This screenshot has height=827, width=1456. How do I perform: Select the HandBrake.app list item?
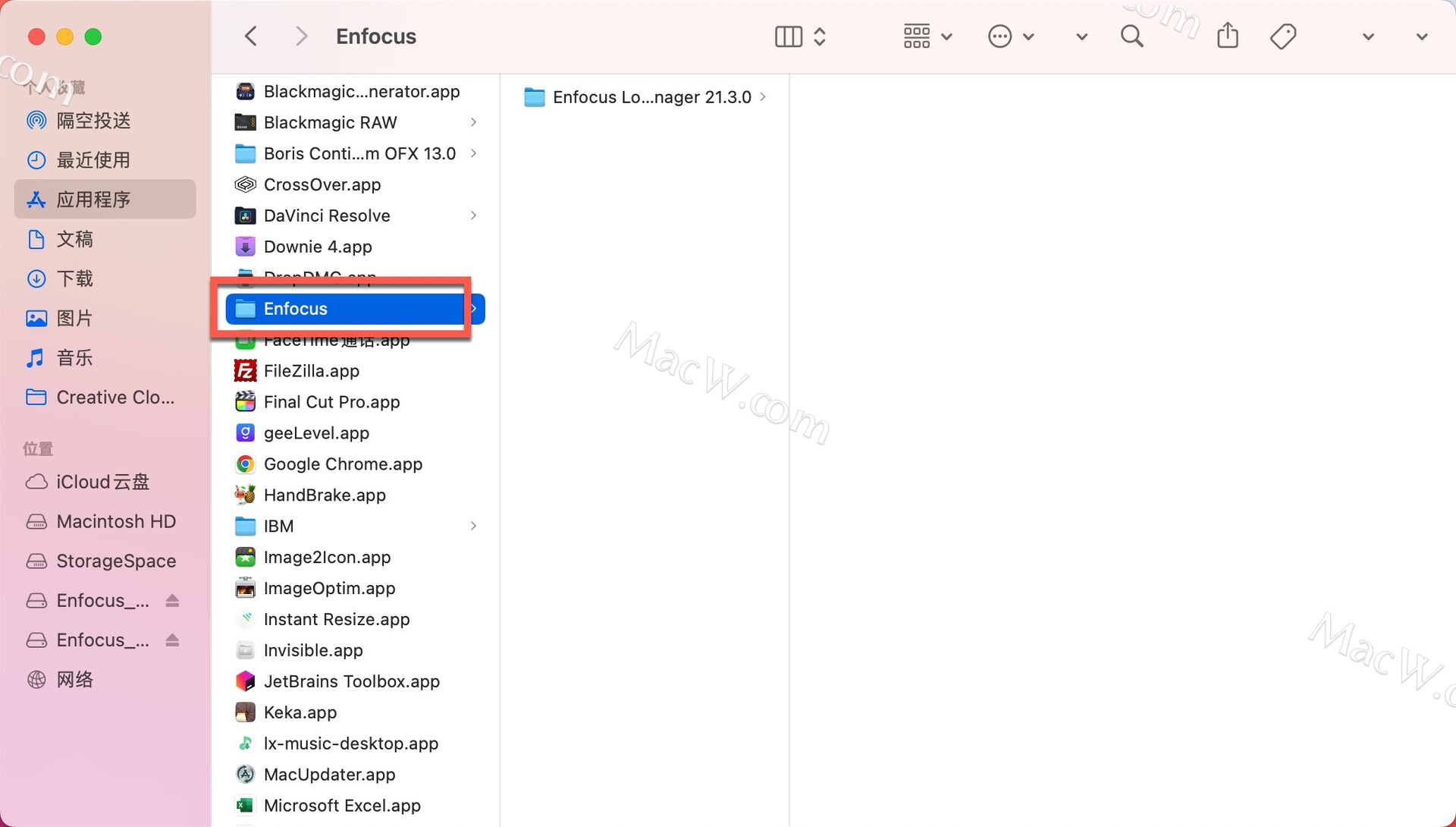point(355,495)
